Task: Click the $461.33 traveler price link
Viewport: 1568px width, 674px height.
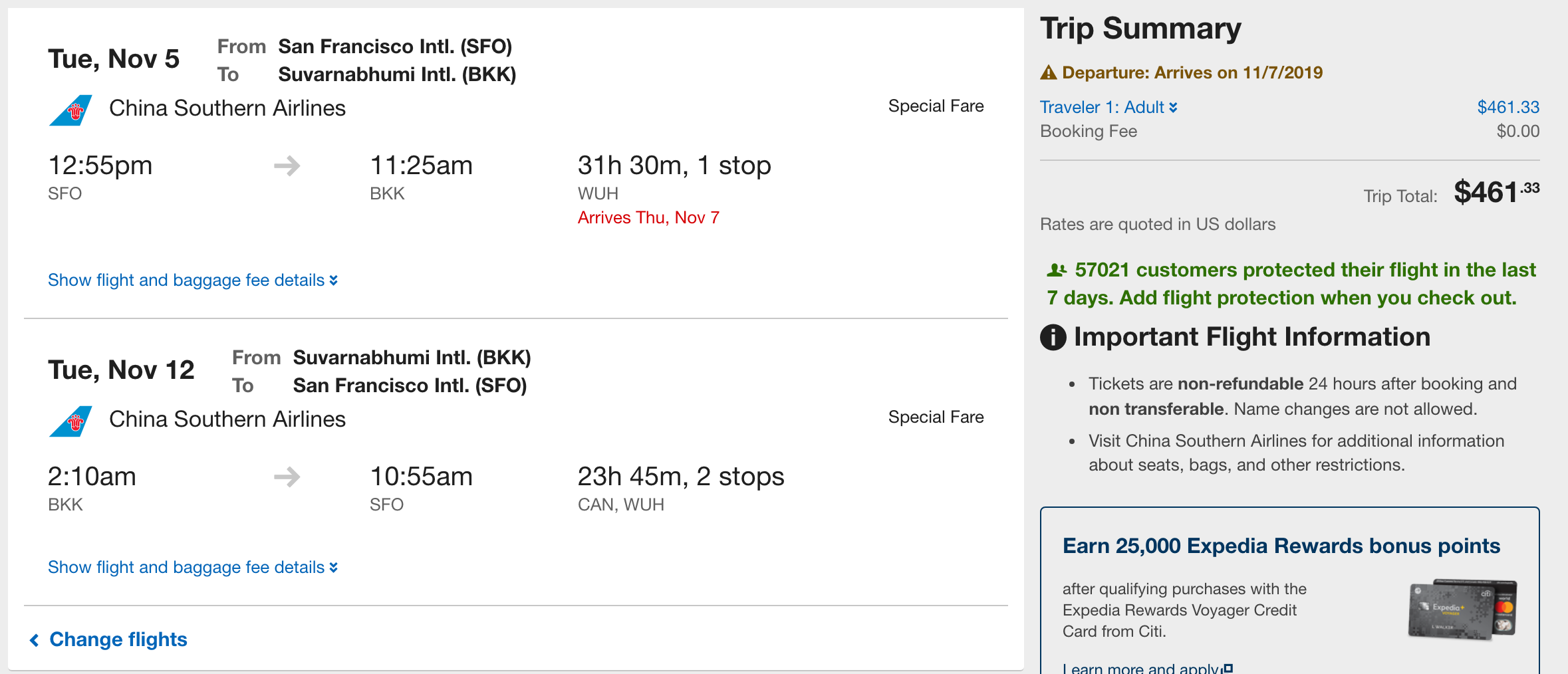Action: (1508, 107)
